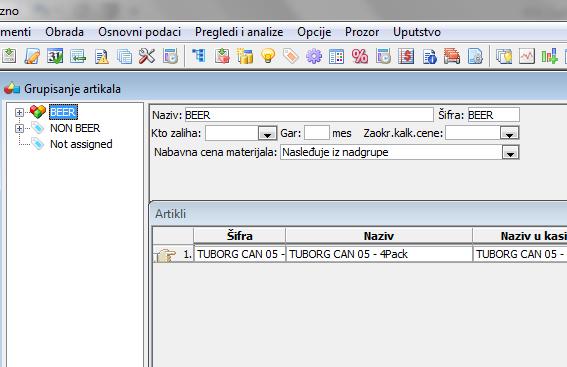This screenshot has width=567, height=367.
Task: Click the red import with arrow icon
Action: pos(222,56)
